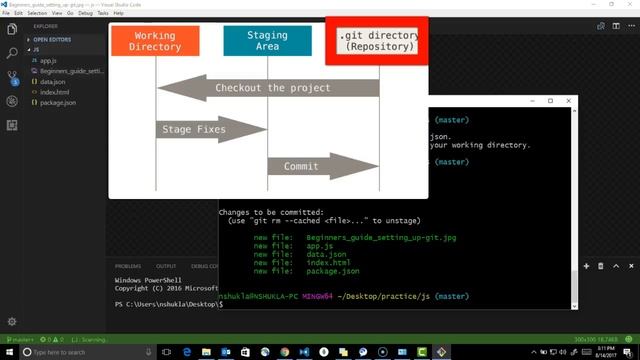Image resolution: width=640 pixels, height=360 pixels.
Task: Open the Microsoft Store taskbar icon
Action: coord(245,352)
